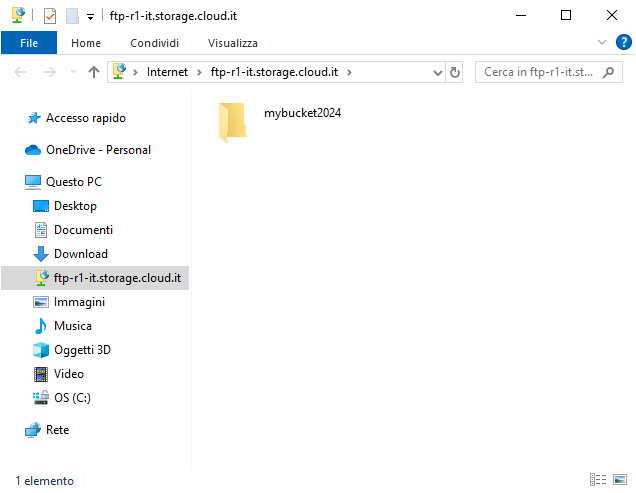Click the Documenti page icon
This screenshot has width=636, height=493.
[x=41, y=230]
